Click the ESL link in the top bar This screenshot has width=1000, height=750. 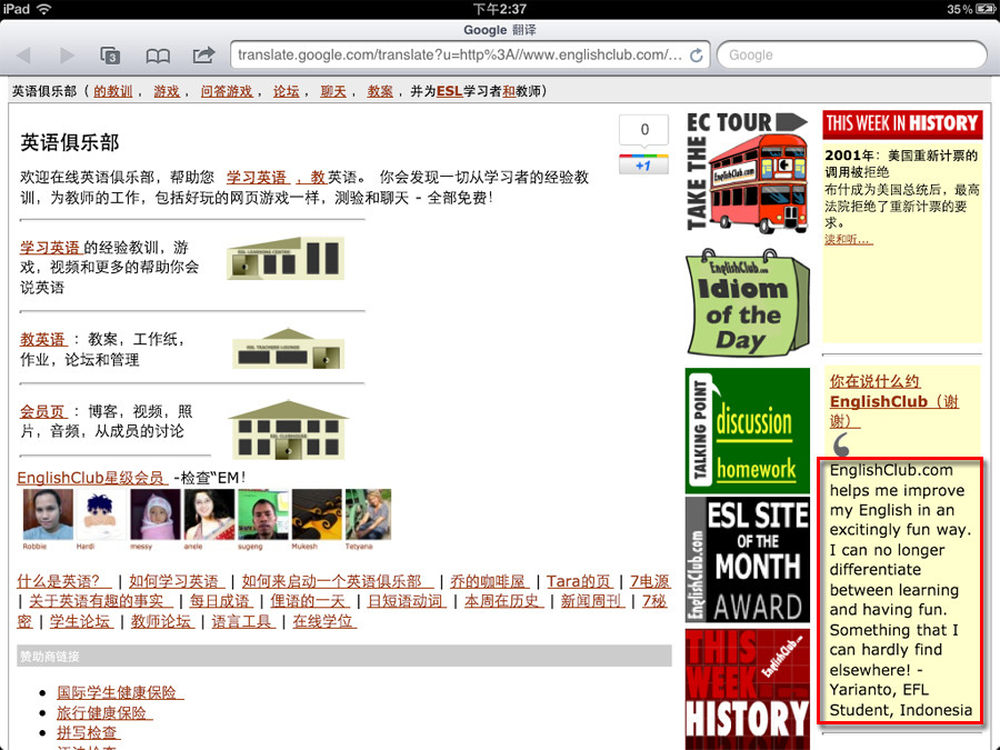pos(449,92)
